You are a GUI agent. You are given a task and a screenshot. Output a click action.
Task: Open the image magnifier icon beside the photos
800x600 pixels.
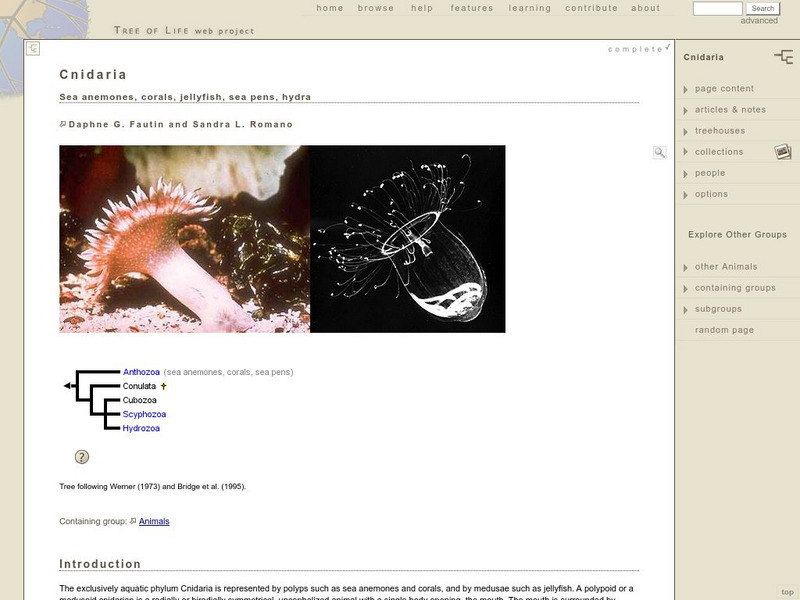(660, 152)
